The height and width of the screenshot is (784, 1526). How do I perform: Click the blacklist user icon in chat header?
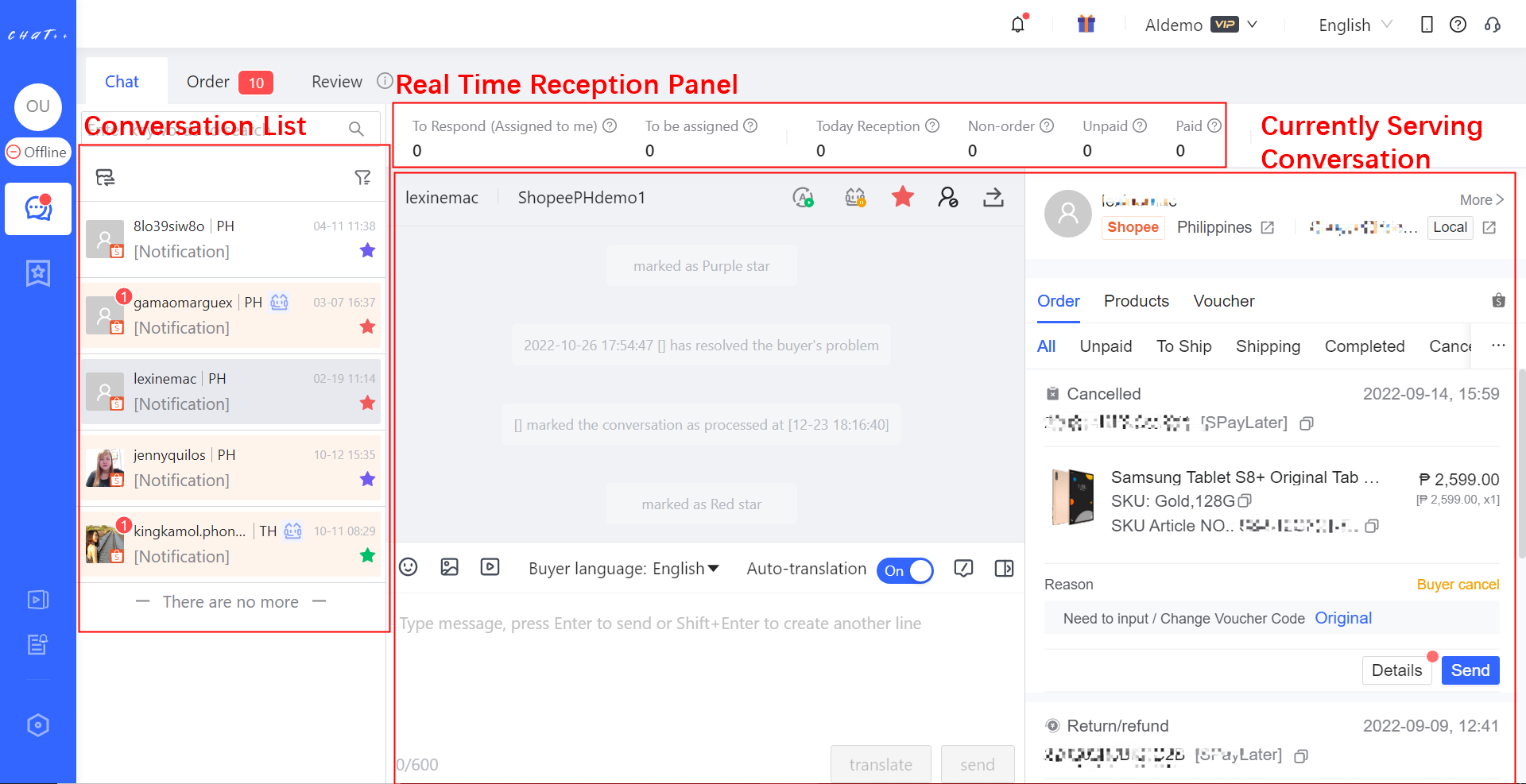tap(947, 198)
